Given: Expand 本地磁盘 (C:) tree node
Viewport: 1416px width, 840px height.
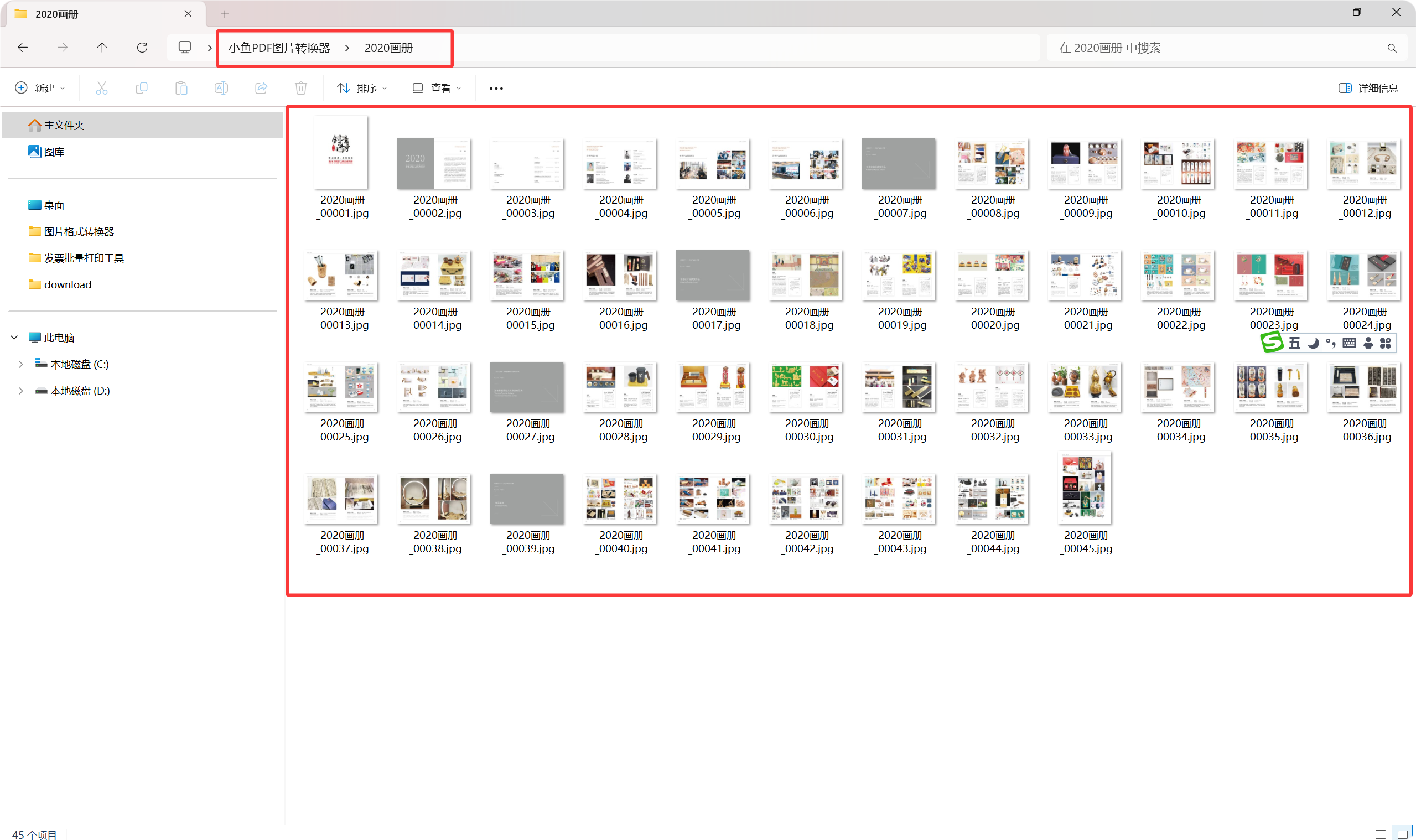Looking at the screenshot, I should point(21,364).
